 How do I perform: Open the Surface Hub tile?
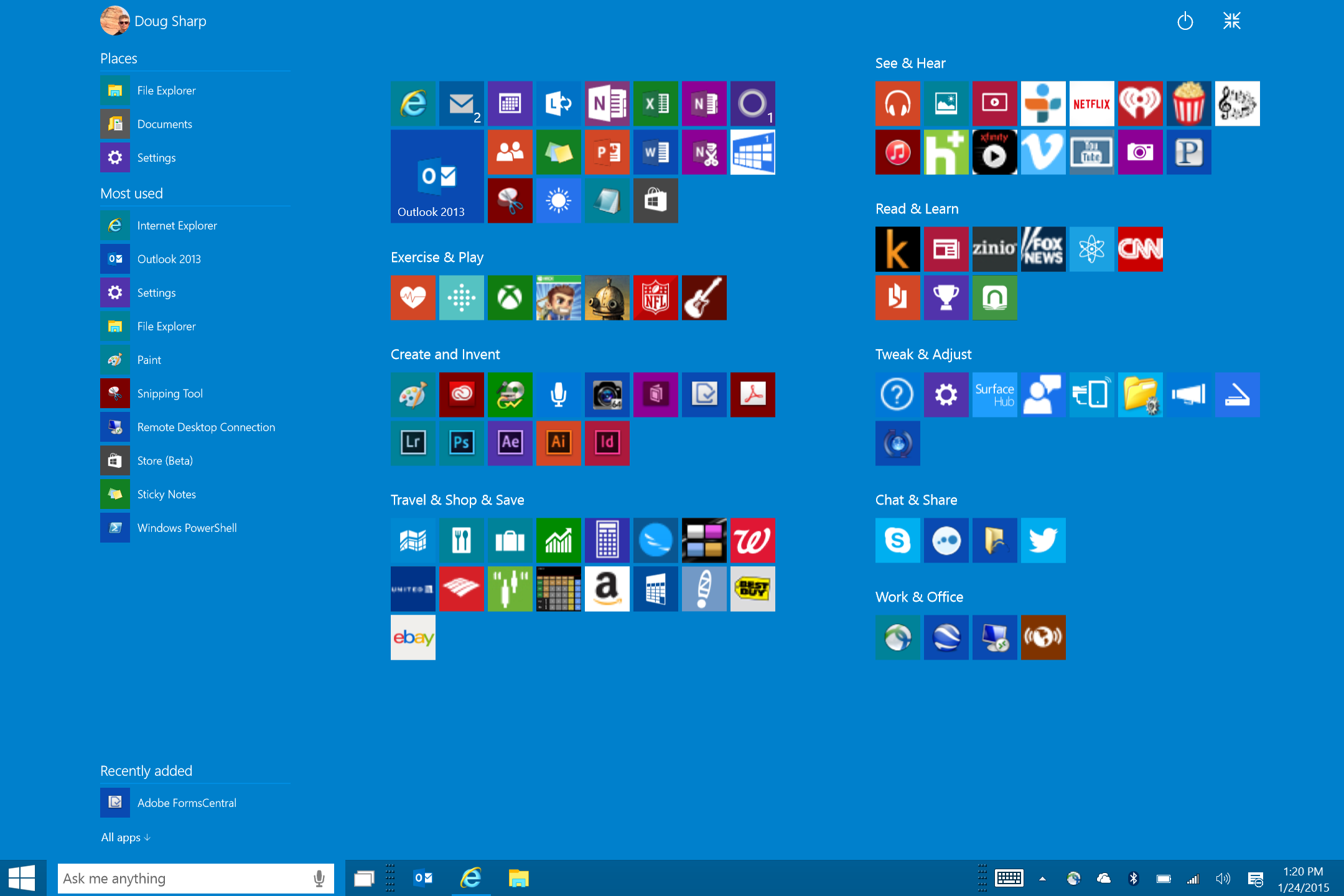coord(994,394)
